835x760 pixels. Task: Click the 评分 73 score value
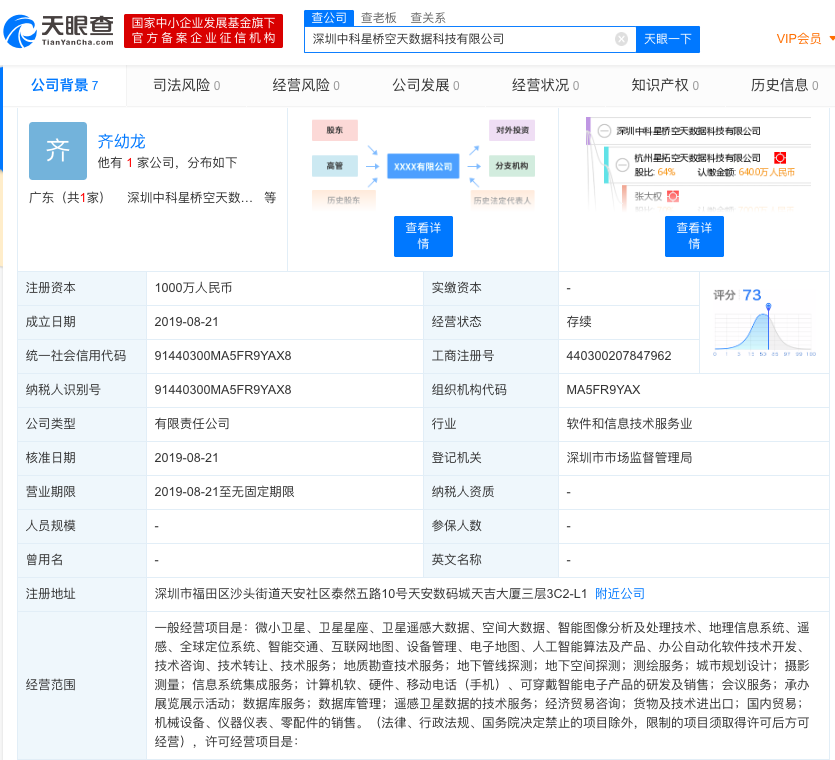point(752,295)
